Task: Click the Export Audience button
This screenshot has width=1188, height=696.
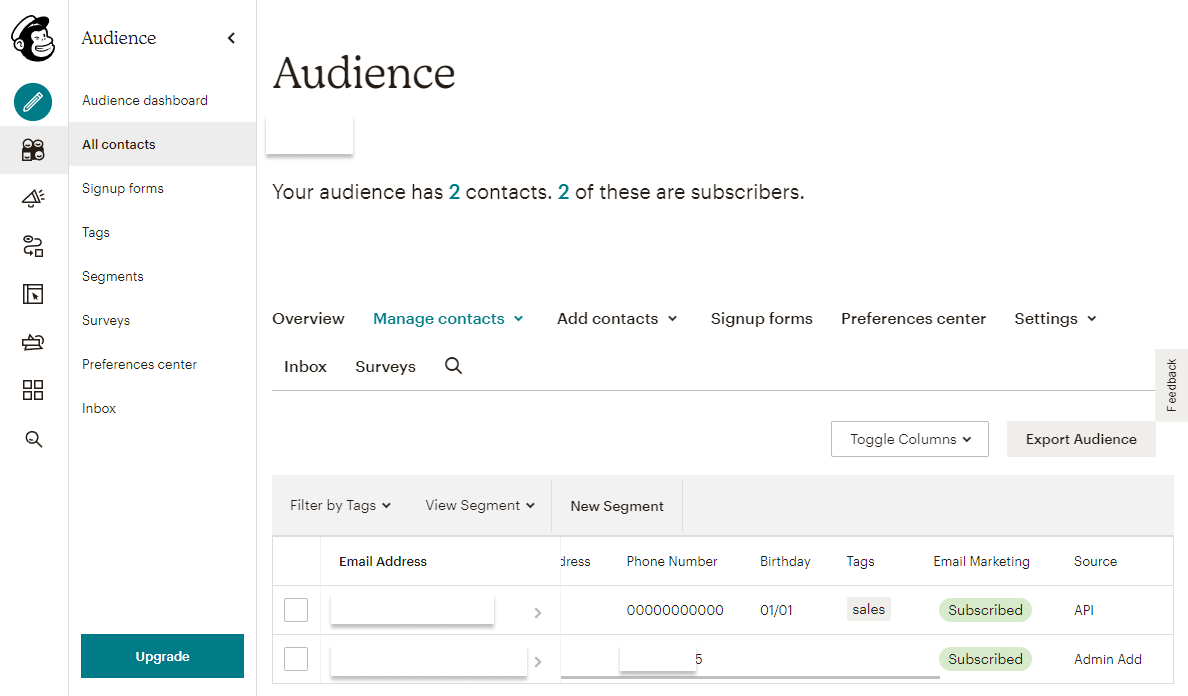Action: 1080,439
